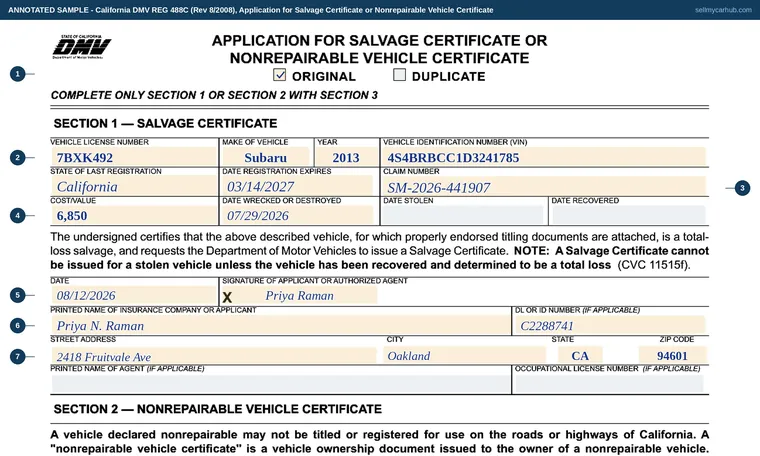Image resolution: width=760 pixels, height=456 pixels.
Task: Click the California DMV logo
Action: pos(81,47)
